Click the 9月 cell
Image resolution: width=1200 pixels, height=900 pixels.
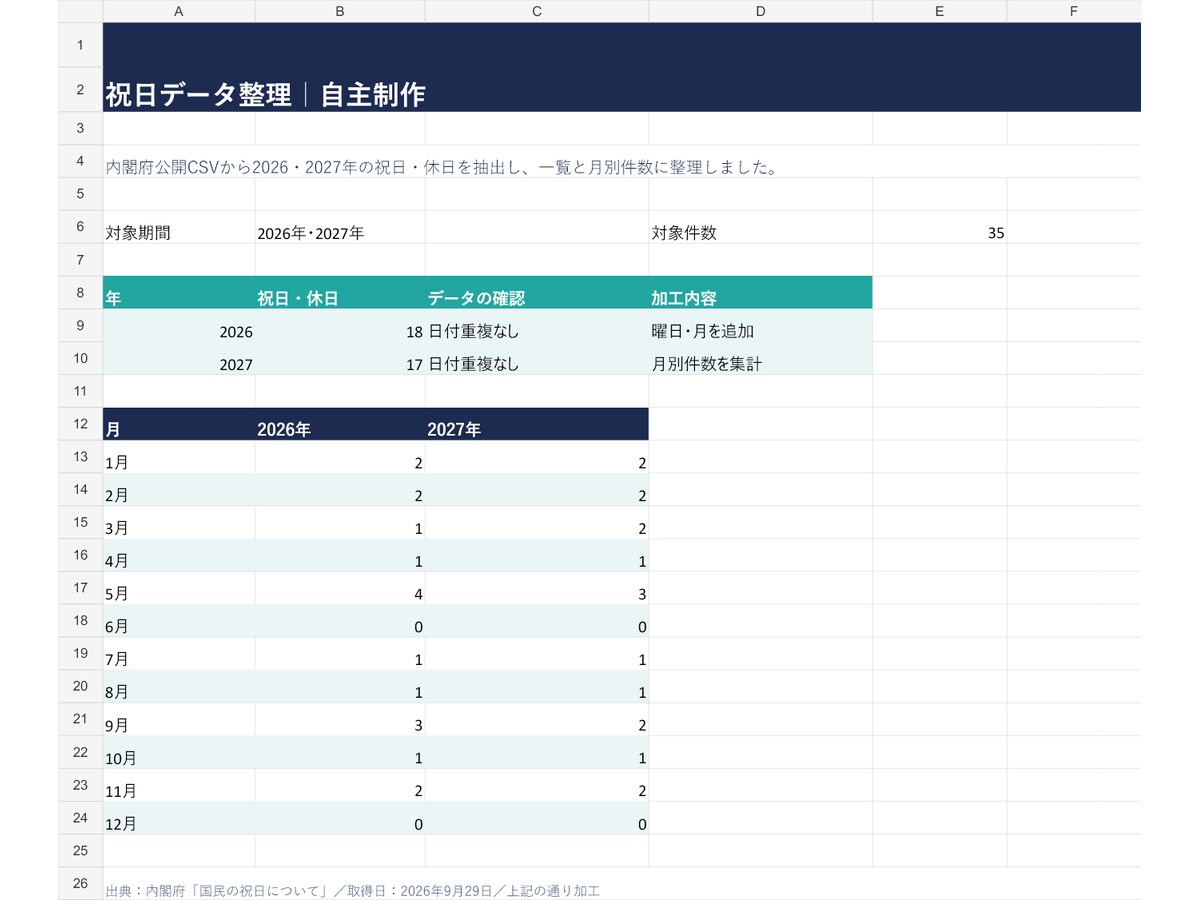point(179,720)
